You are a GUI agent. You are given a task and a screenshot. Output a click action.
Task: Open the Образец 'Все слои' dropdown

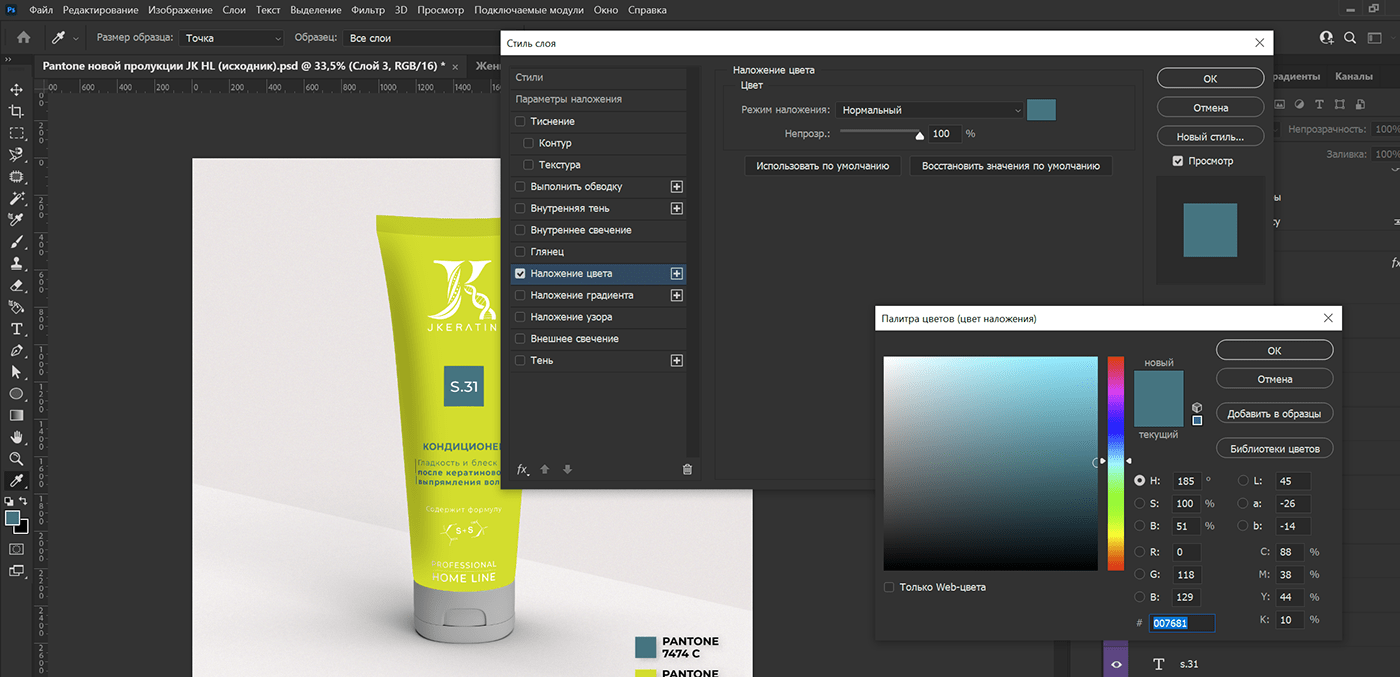(x=420, y=38)
